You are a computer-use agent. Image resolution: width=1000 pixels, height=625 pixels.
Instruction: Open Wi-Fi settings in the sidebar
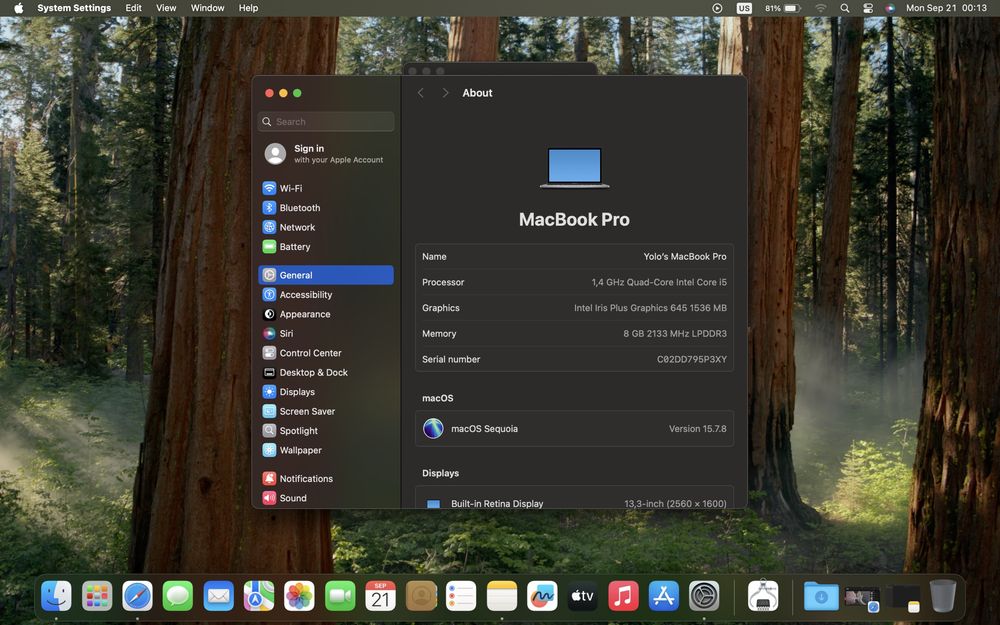pyautogui.click(x=326, y=188)
